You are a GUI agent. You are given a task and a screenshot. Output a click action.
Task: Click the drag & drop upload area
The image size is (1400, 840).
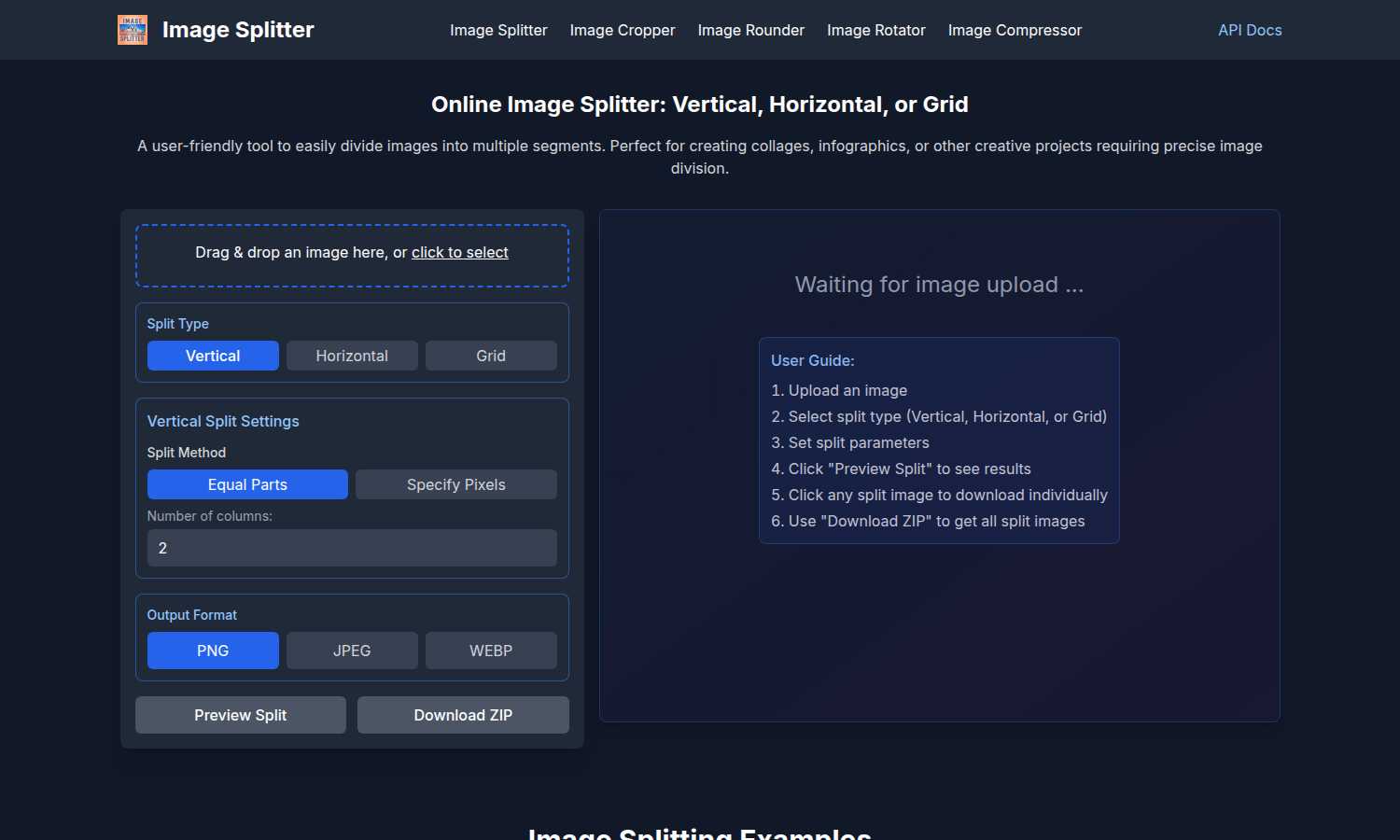pos(352,255)
